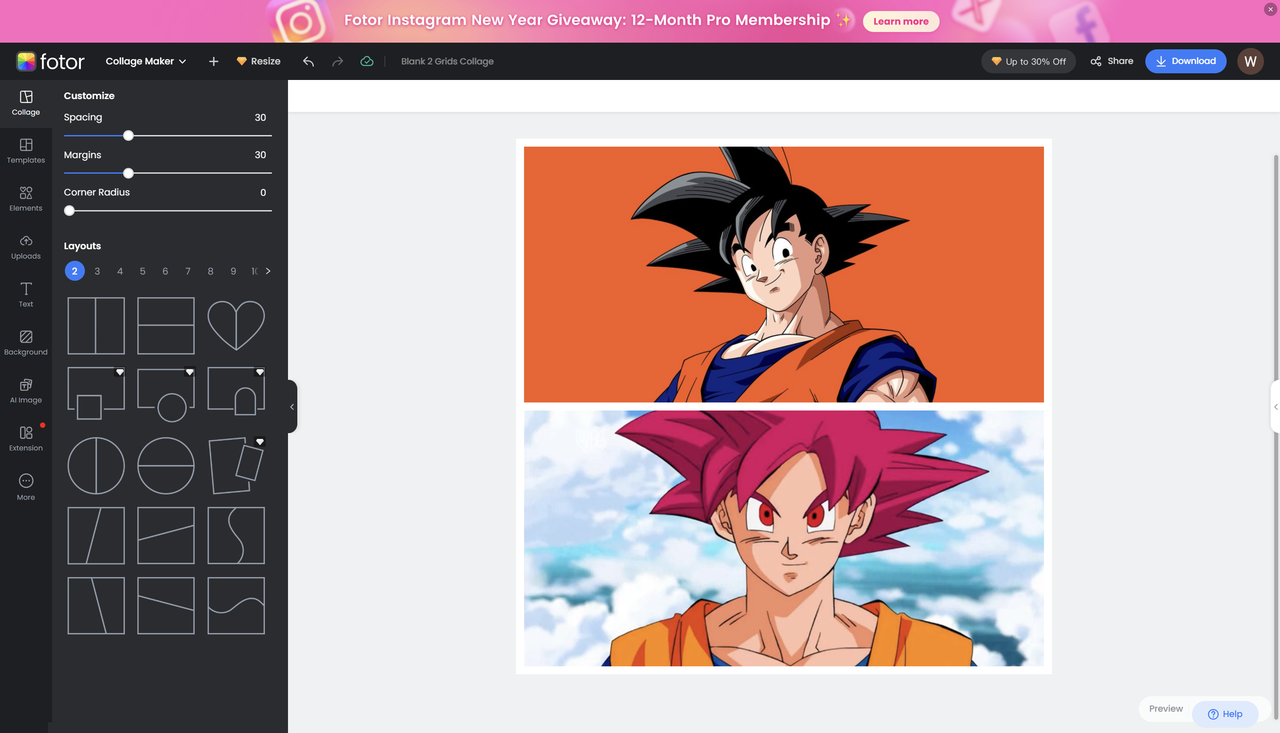Redo the last action

[x=338, y=61]
